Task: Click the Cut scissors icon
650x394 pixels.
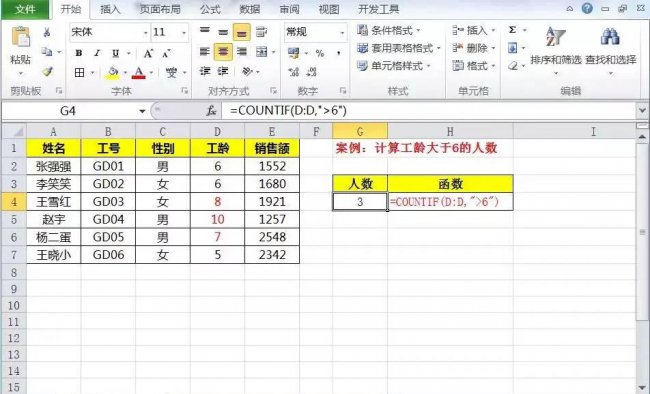Action: click(47, 32)
